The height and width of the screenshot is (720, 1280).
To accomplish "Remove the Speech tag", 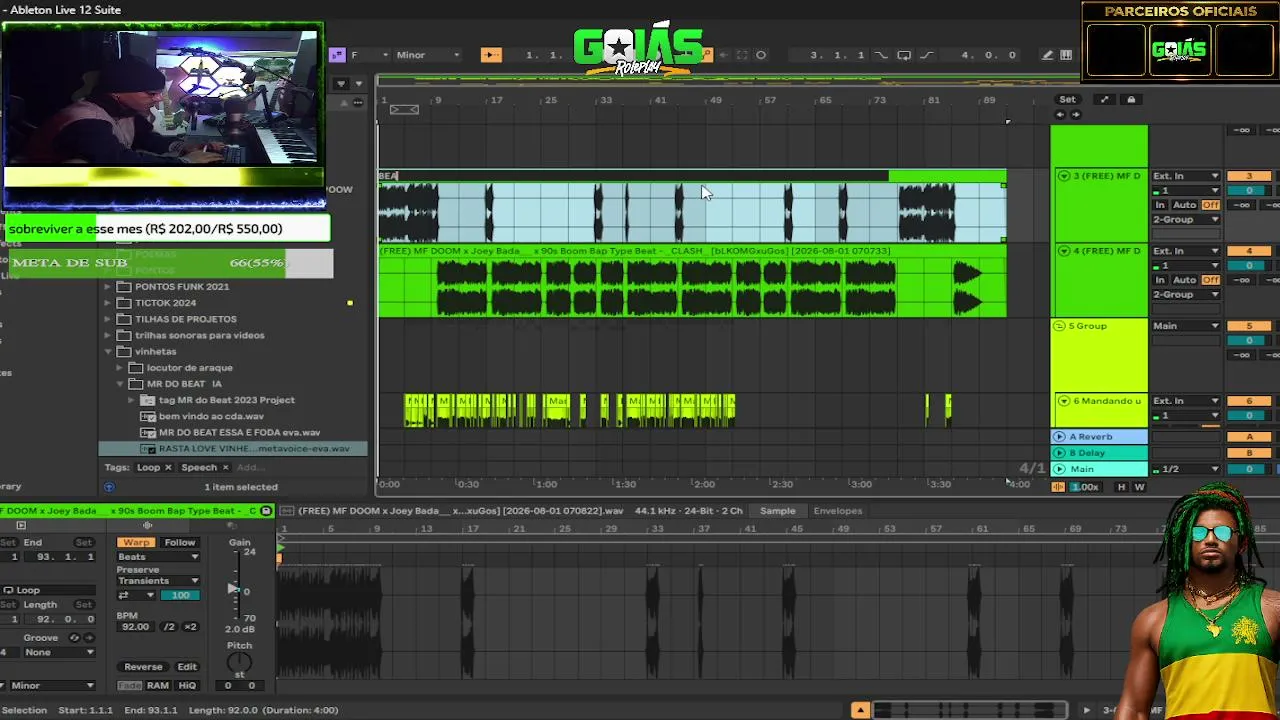I will (x=225, y=467).
